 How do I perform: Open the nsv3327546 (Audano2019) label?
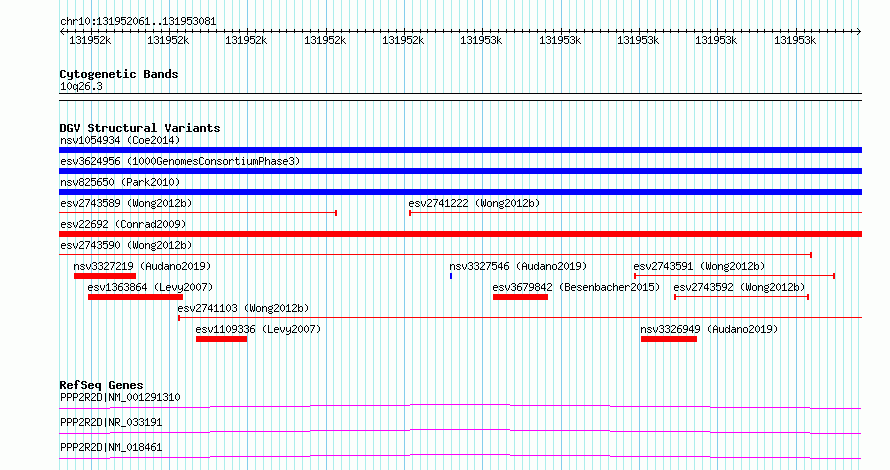click(518, 266)
